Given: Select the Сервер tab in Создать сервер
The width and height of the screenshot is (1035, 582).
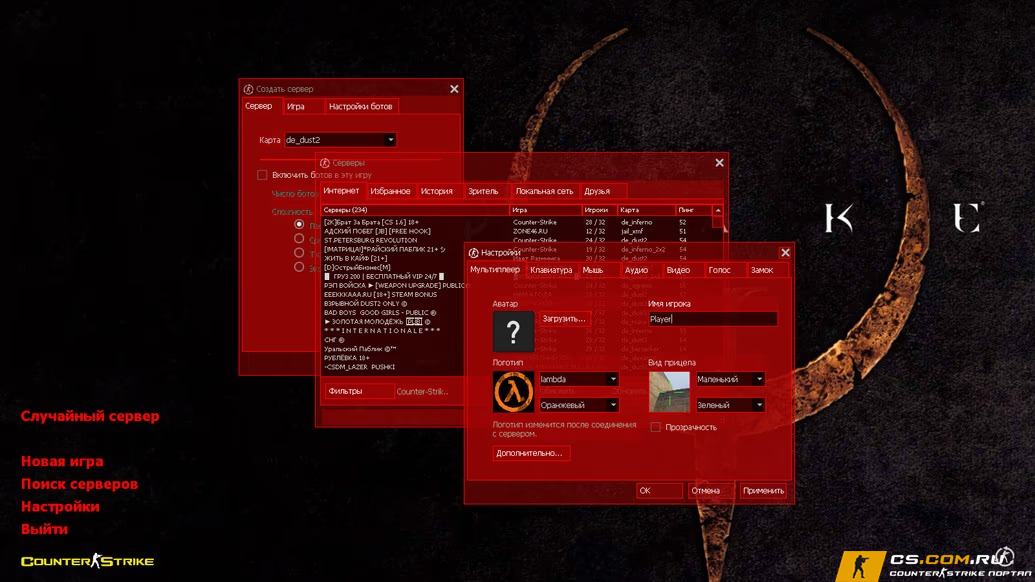Looking at the screenshot, I should coord(259,106).
